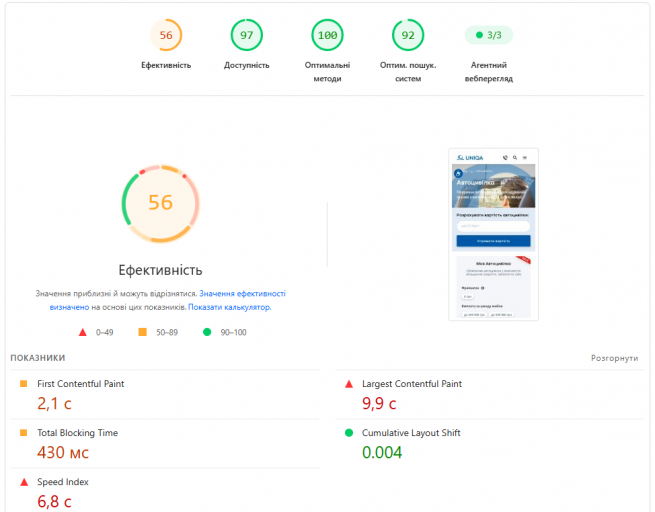
Task: Click the Cumulative Layout Shift green circle icon
Action: [x=349, y=433]
